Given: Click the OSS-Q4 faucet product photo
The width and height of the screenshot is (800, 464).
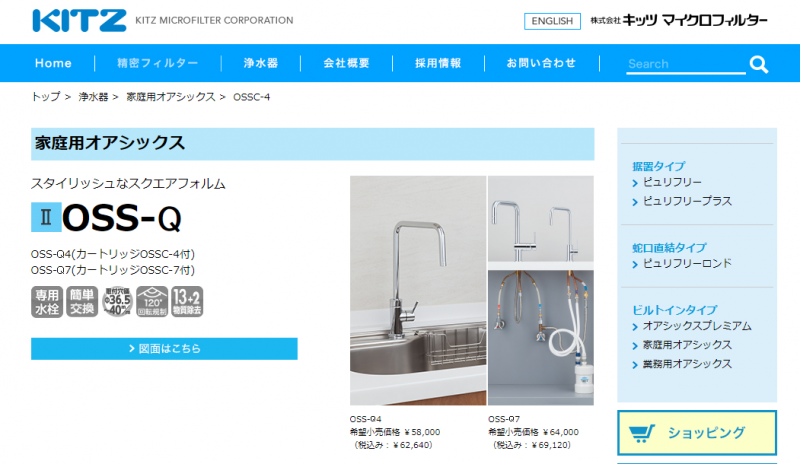Looking at the screenshot, I should click(x=418, y=290).
